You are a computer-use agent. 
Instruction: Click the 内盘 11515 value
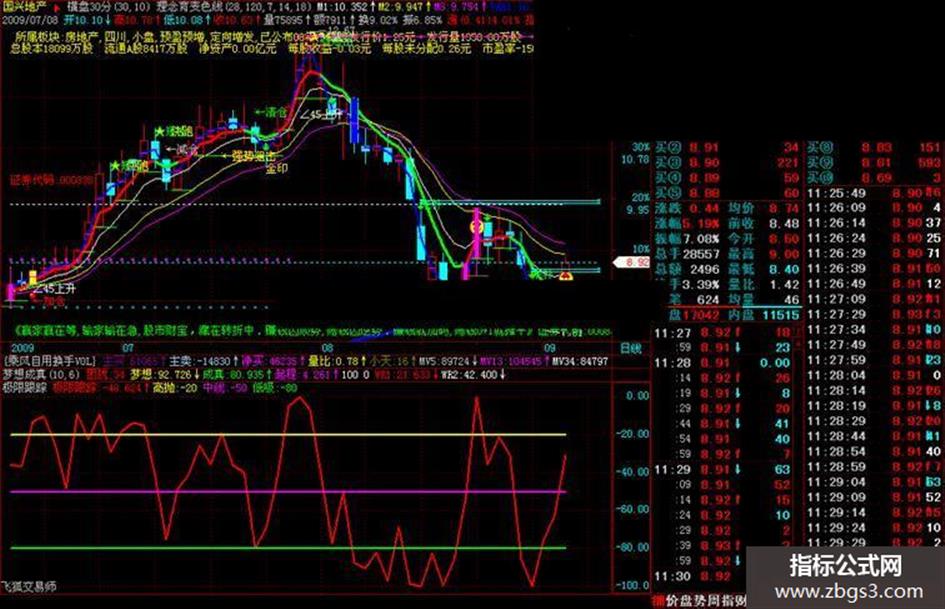(x=764, y=315)
